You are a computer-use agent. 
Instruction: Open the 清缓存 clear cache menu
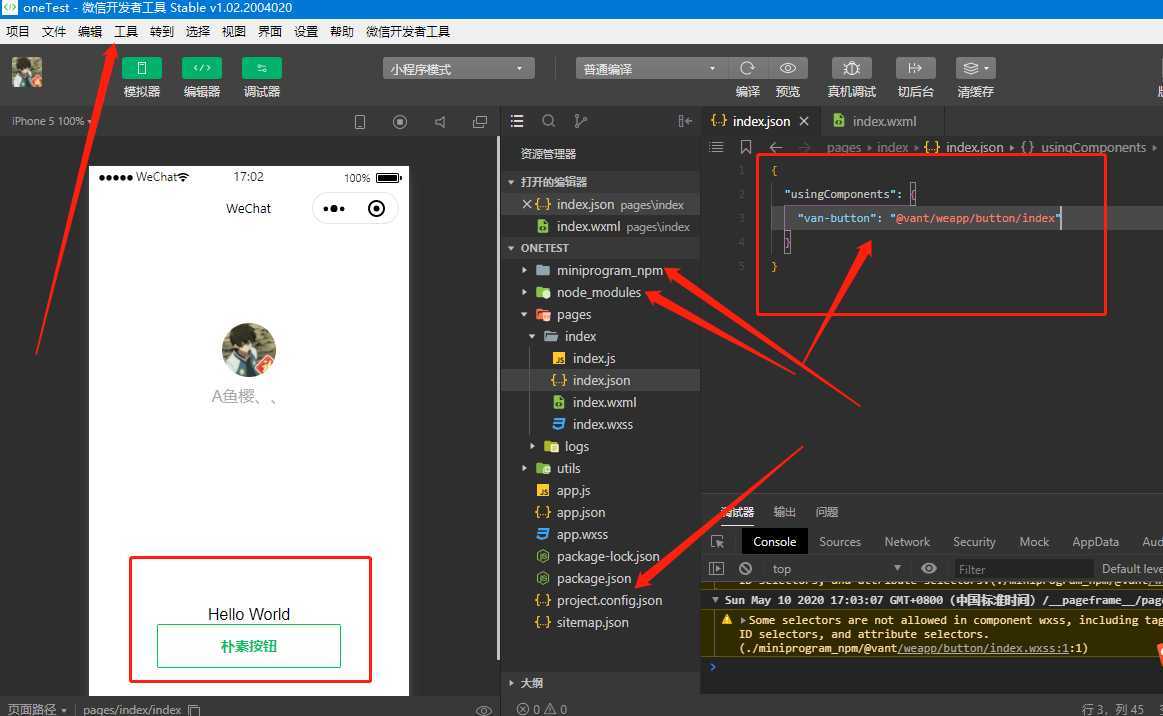pyautogui.click(x=975, y=68)
